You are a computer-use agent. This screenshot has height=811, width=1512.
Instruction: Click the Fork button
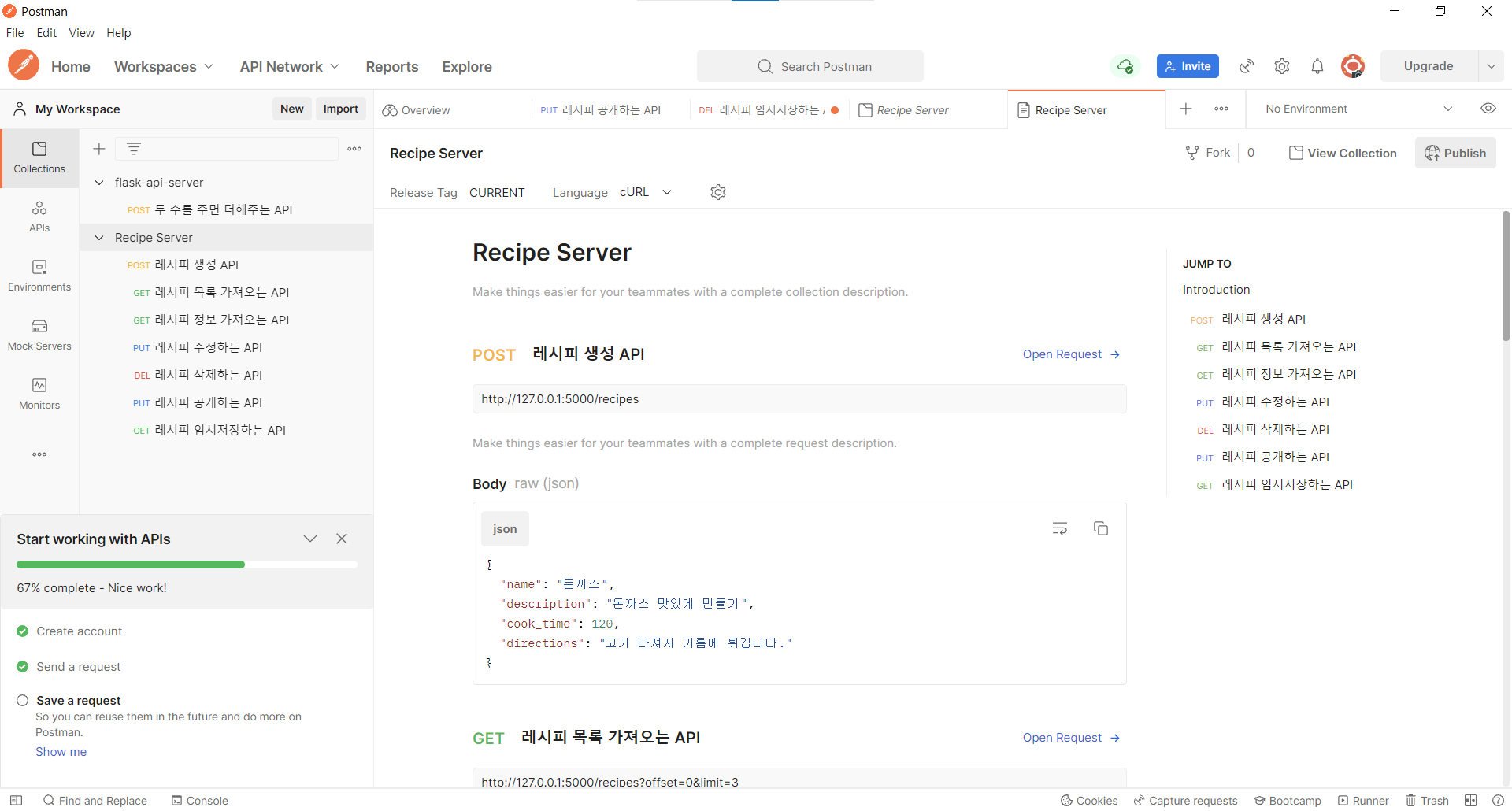pos(1208,153)
